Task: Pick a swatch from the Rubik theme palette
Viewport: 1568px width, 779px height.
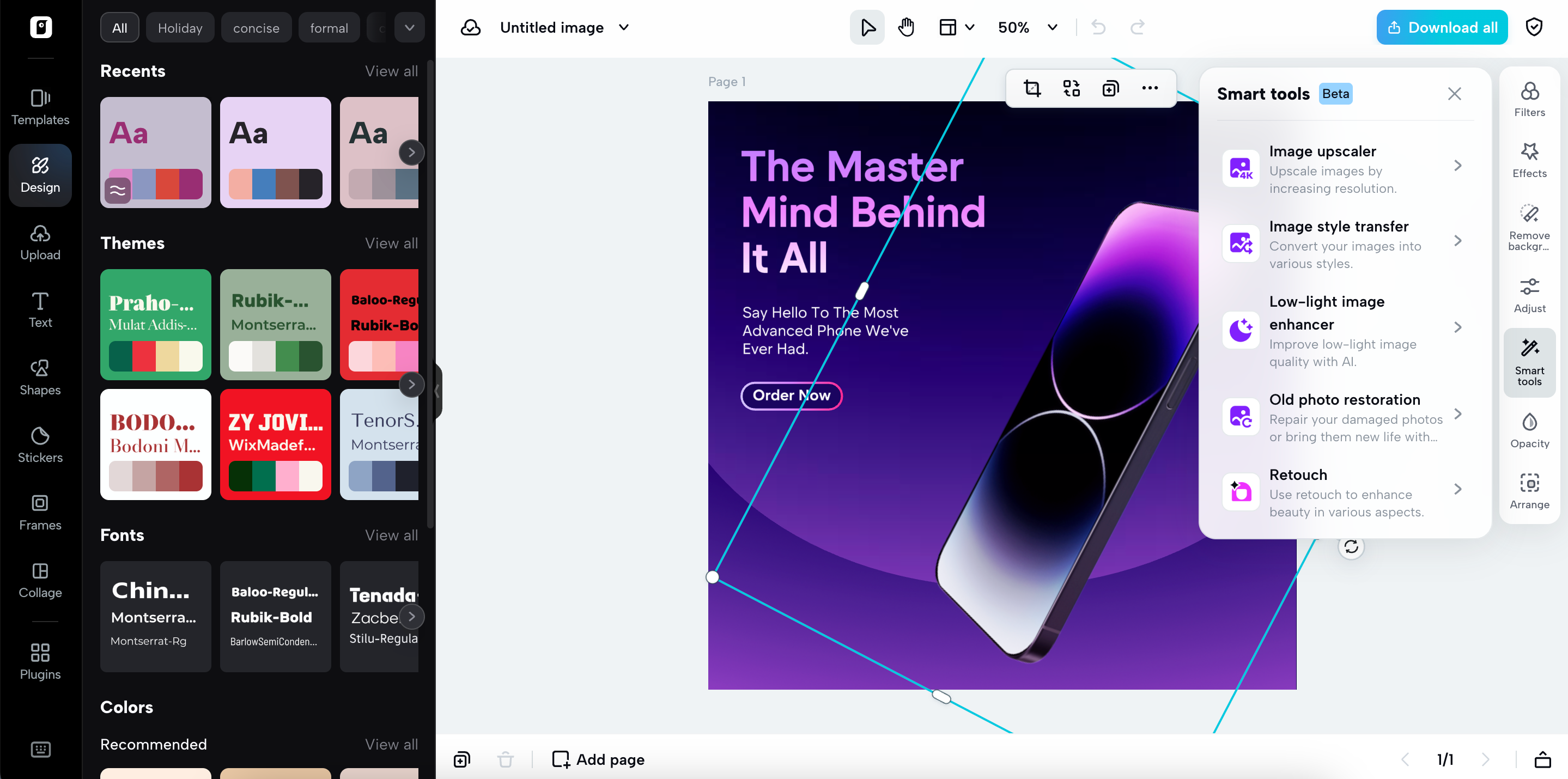Action: [275, 357]
